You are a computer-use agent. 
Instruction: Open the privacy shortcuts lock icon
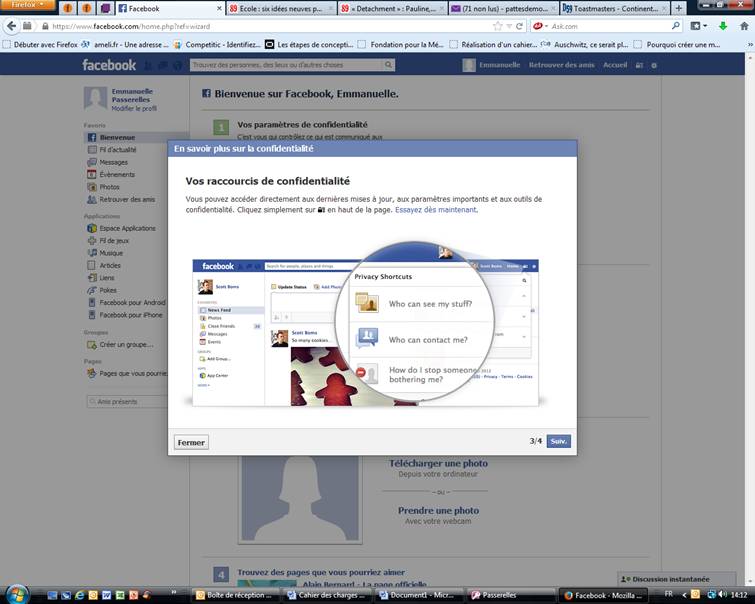coord(639,65)
